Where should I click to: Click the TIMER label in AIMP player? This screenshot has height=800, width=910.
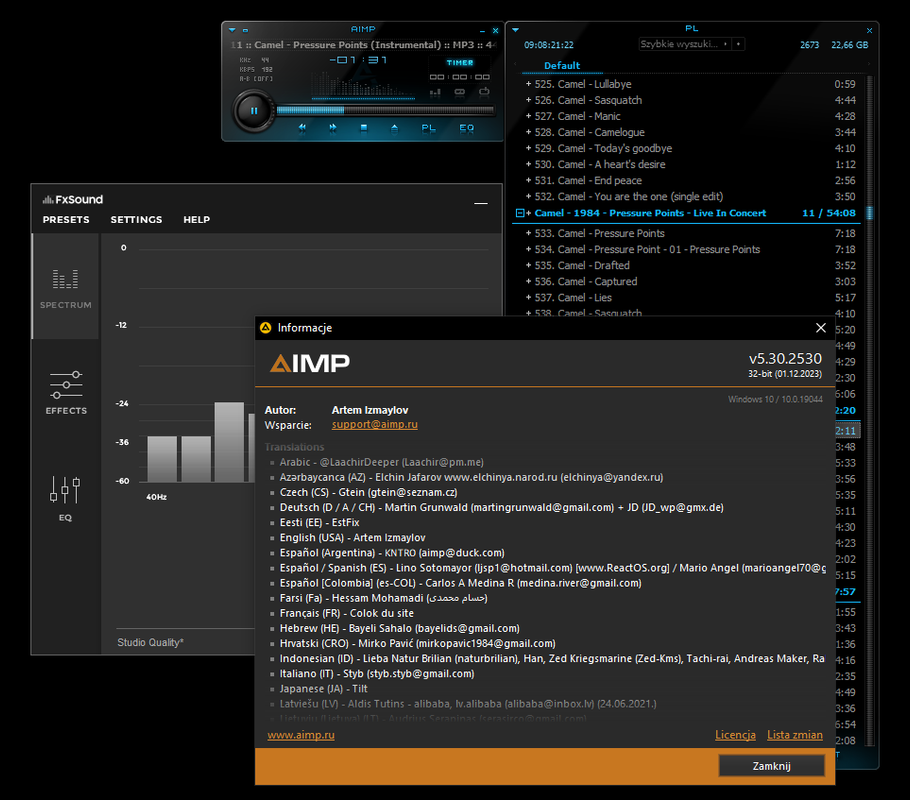[x=460, y=63]
